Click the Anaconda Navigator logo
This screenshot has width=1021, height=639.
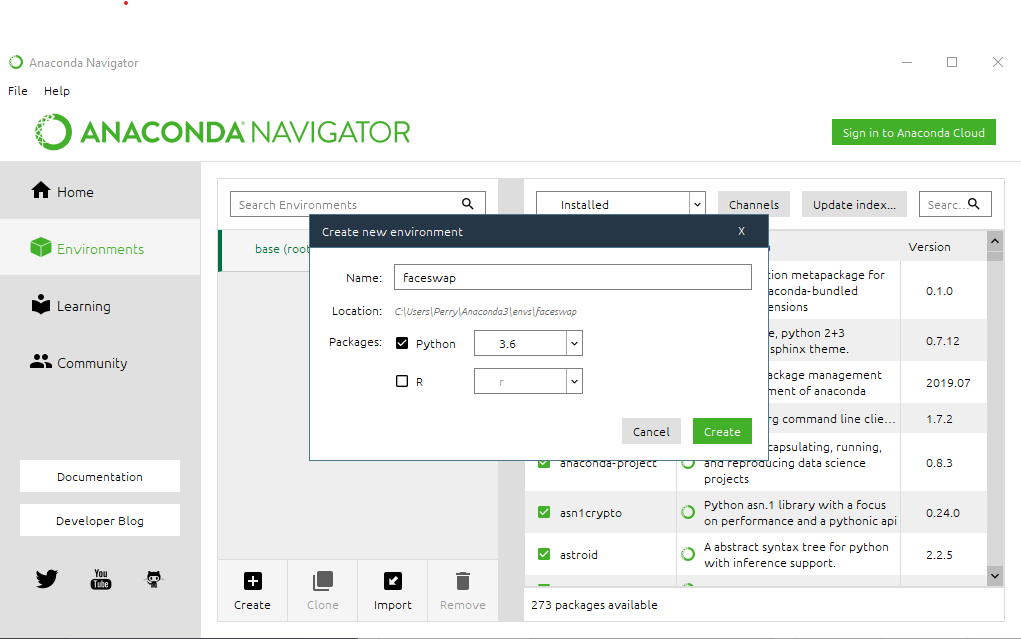[223, 132]
